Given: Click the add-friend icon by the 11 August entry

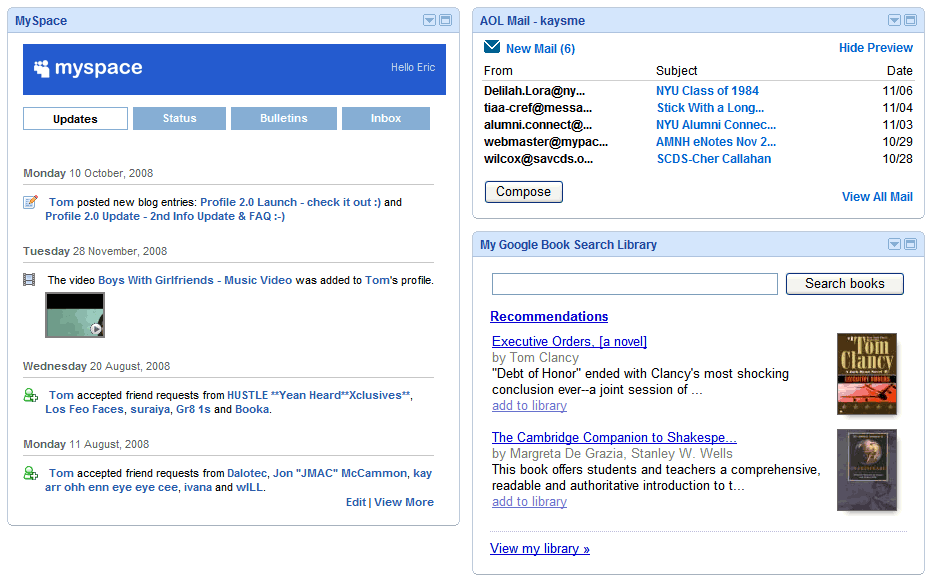Looking at the screenshot, I should tap(29, 473).
